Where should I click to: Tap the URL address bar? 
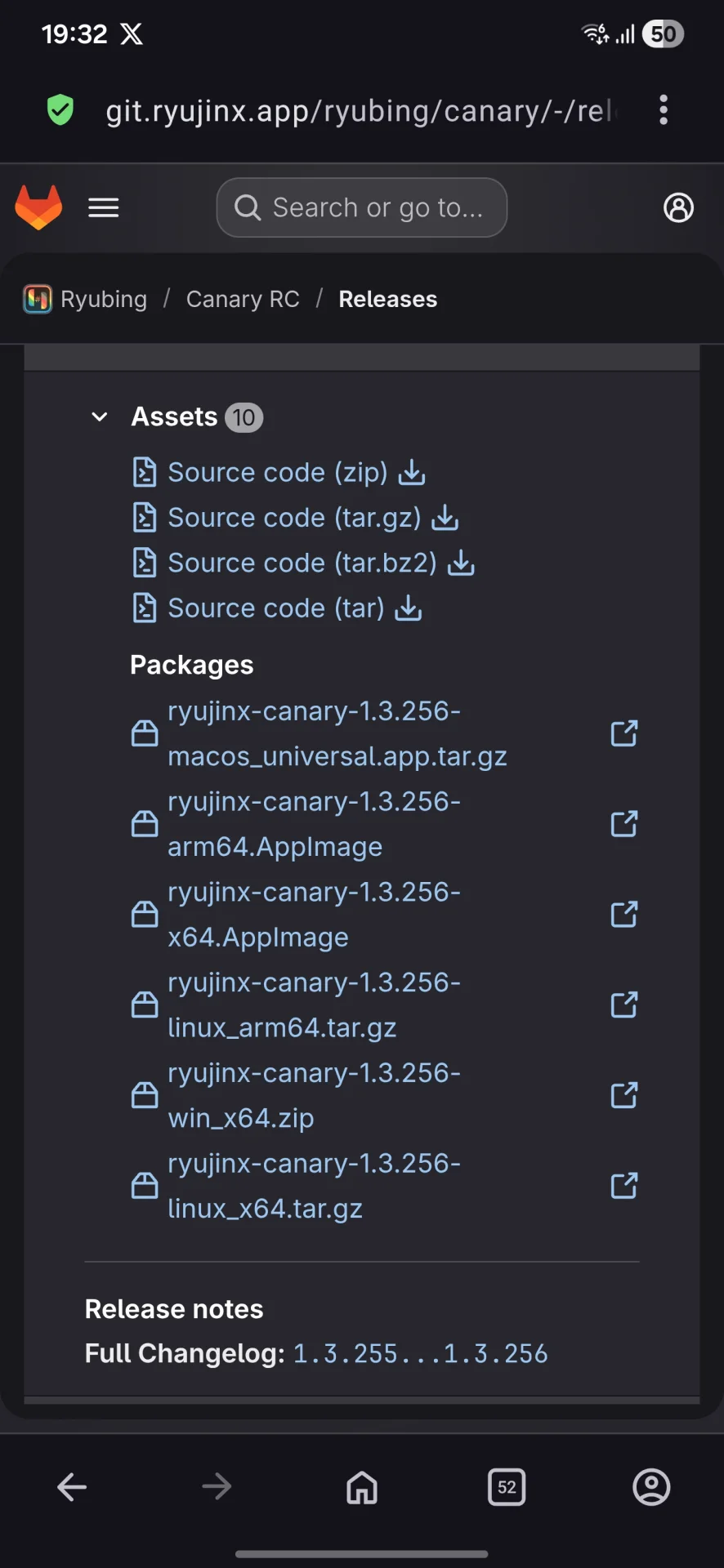[360, 110]
